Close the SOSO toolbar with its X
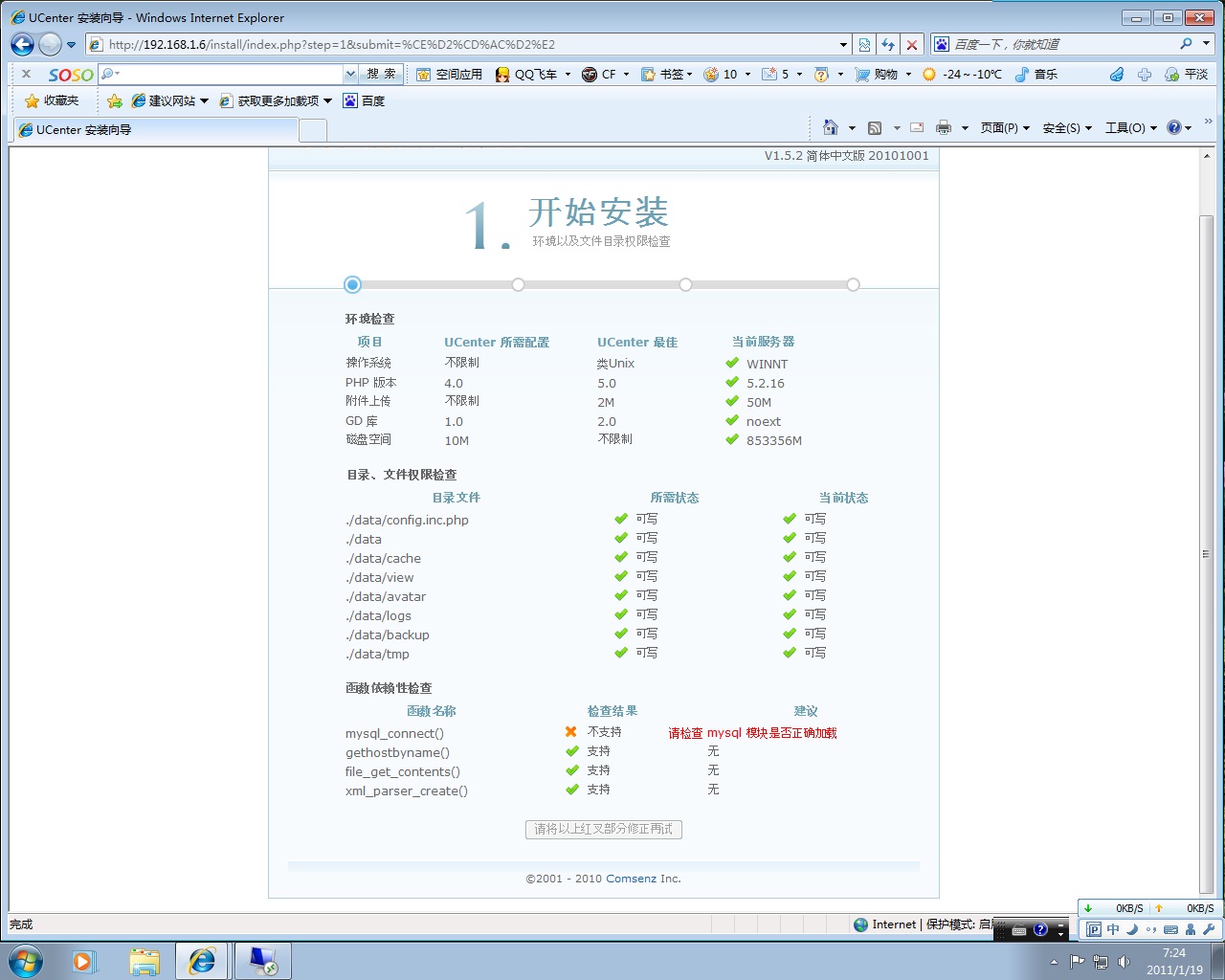This screenshot has height=980, width=1225. (26, 74)
